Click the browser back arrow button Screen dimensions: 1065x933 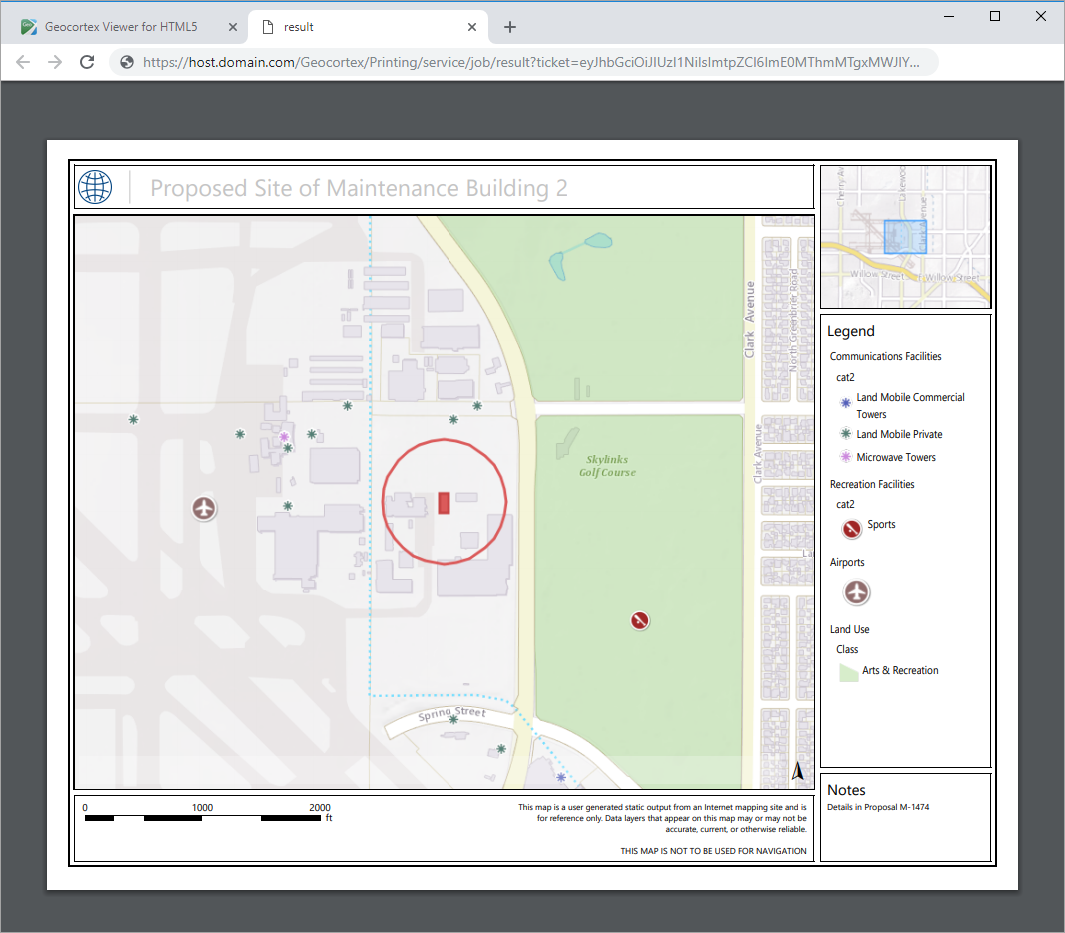click(23, 62)
